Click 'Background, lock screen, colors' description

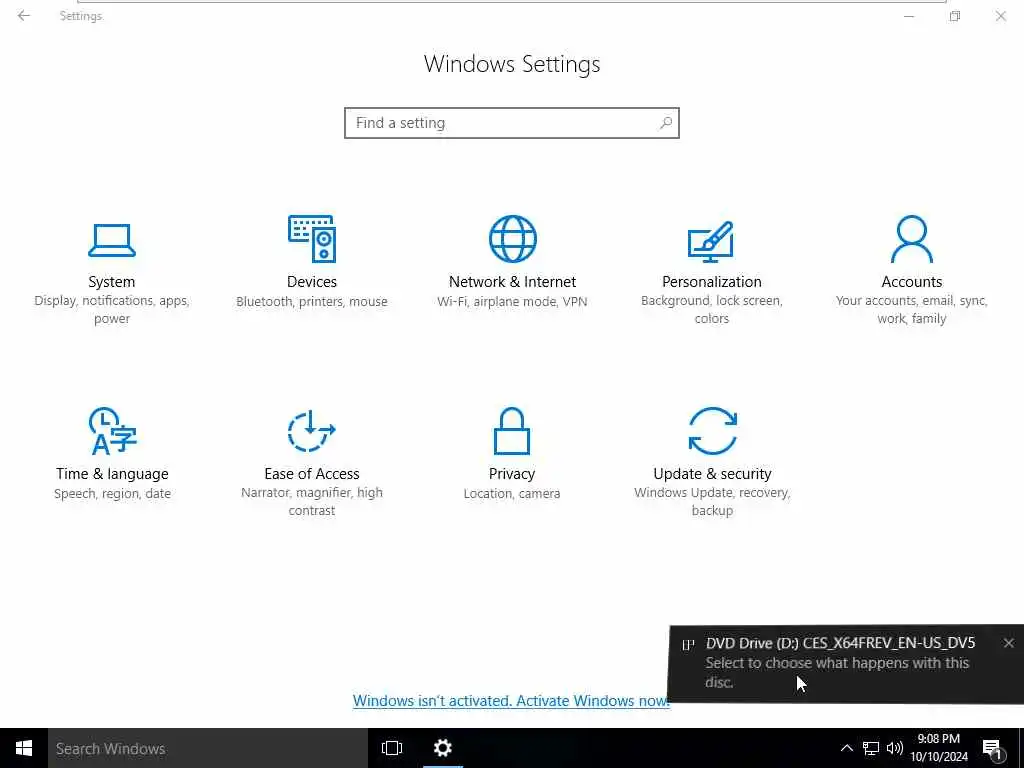[x=712, y=310]
